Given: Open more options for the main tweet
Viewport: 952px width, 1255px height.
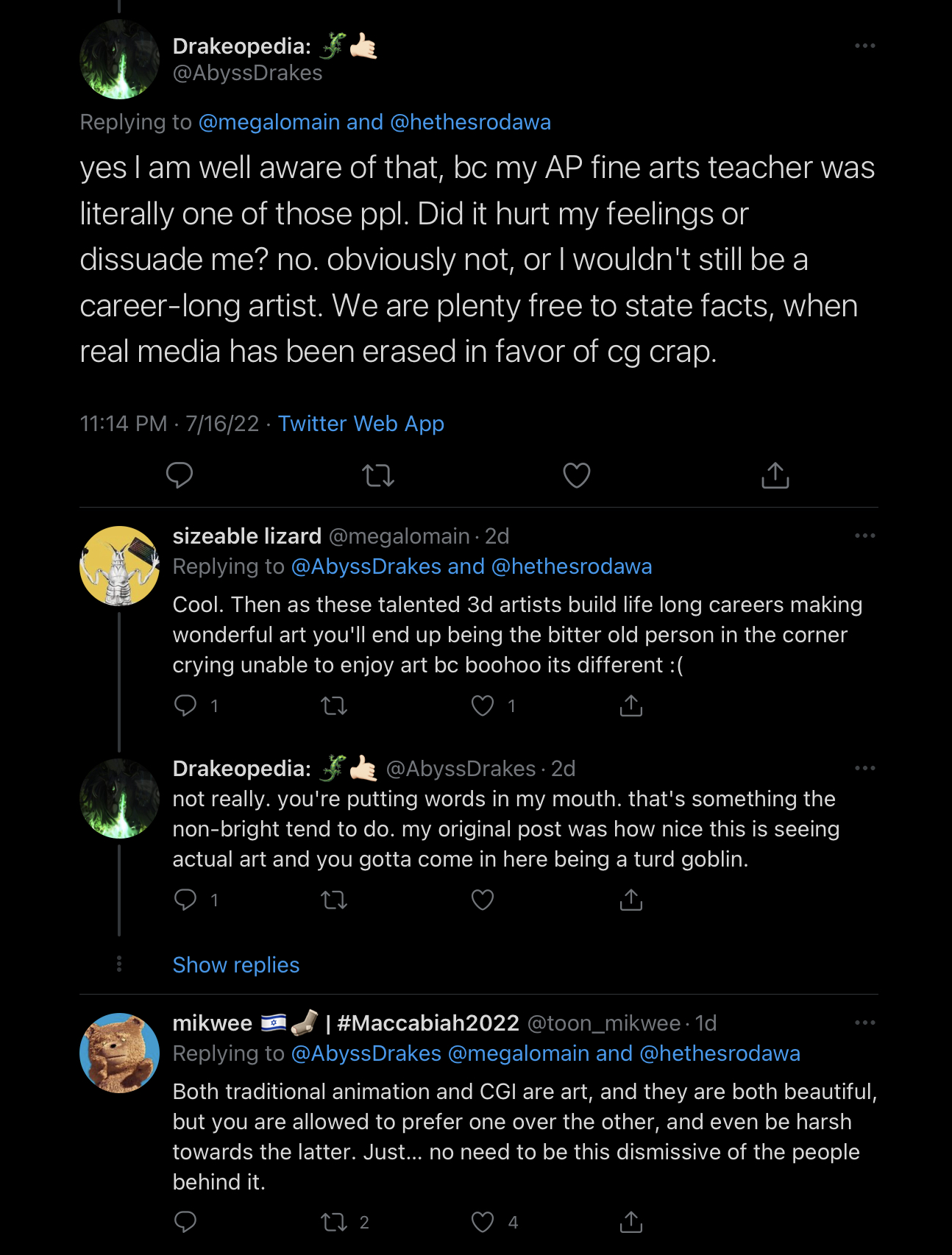Looking at the screenshot, I should point(865,46).
